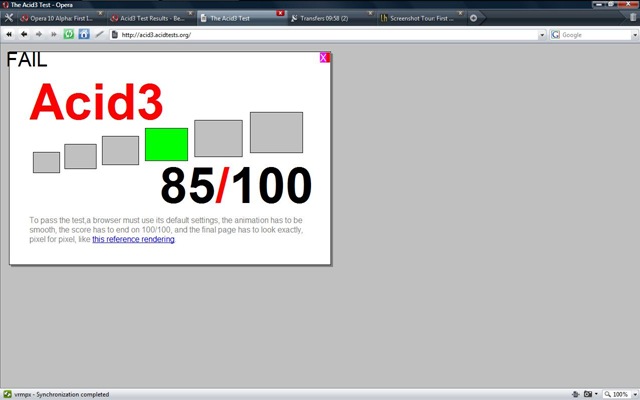The width and height of the screenshot is (640, 400).
Task: Click the wand password icon
Action: (99, 35)
